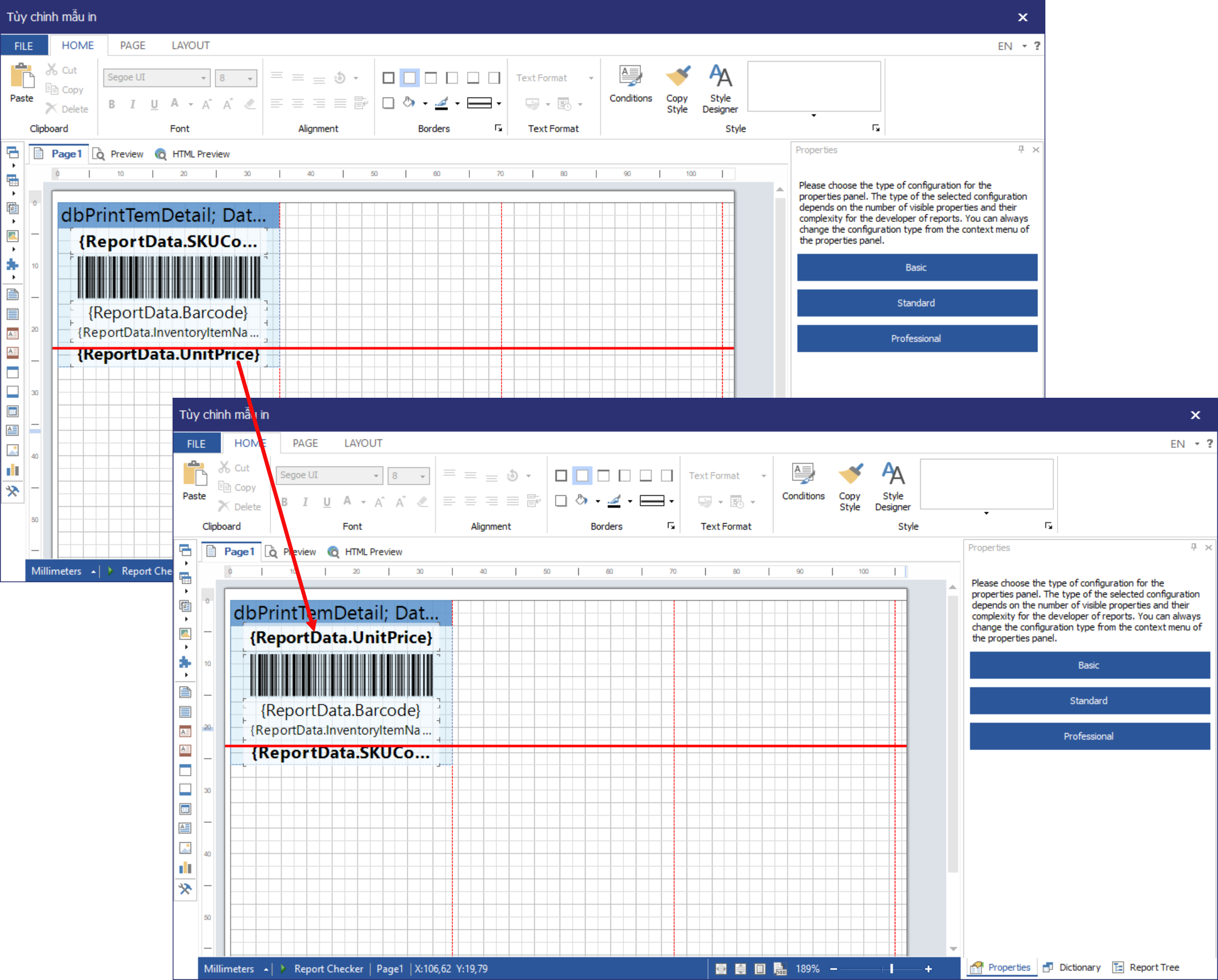This screenshot has height=980, width=1218.
Task: Click the fit page width zoom icon
Action: 722,969
